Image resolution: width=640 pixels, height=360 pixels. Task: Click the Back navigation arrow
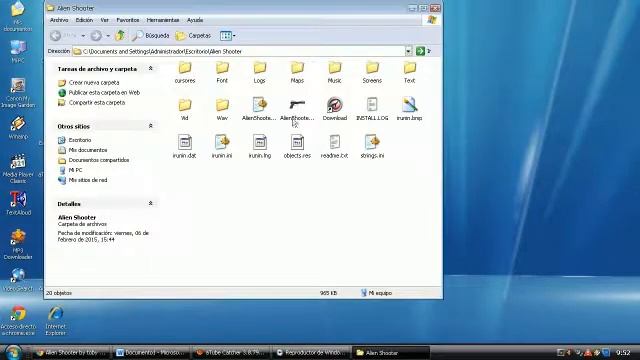tap(56, 36)
